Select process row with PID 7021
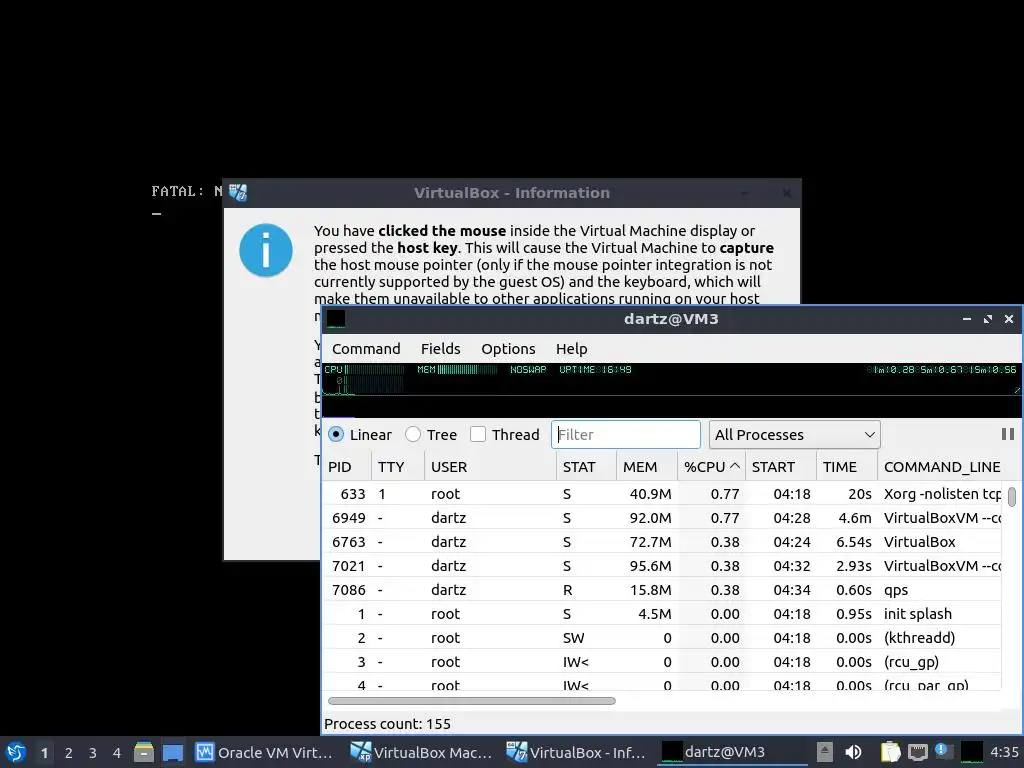Screen dimensions: 1024x768 click(662, 566)
